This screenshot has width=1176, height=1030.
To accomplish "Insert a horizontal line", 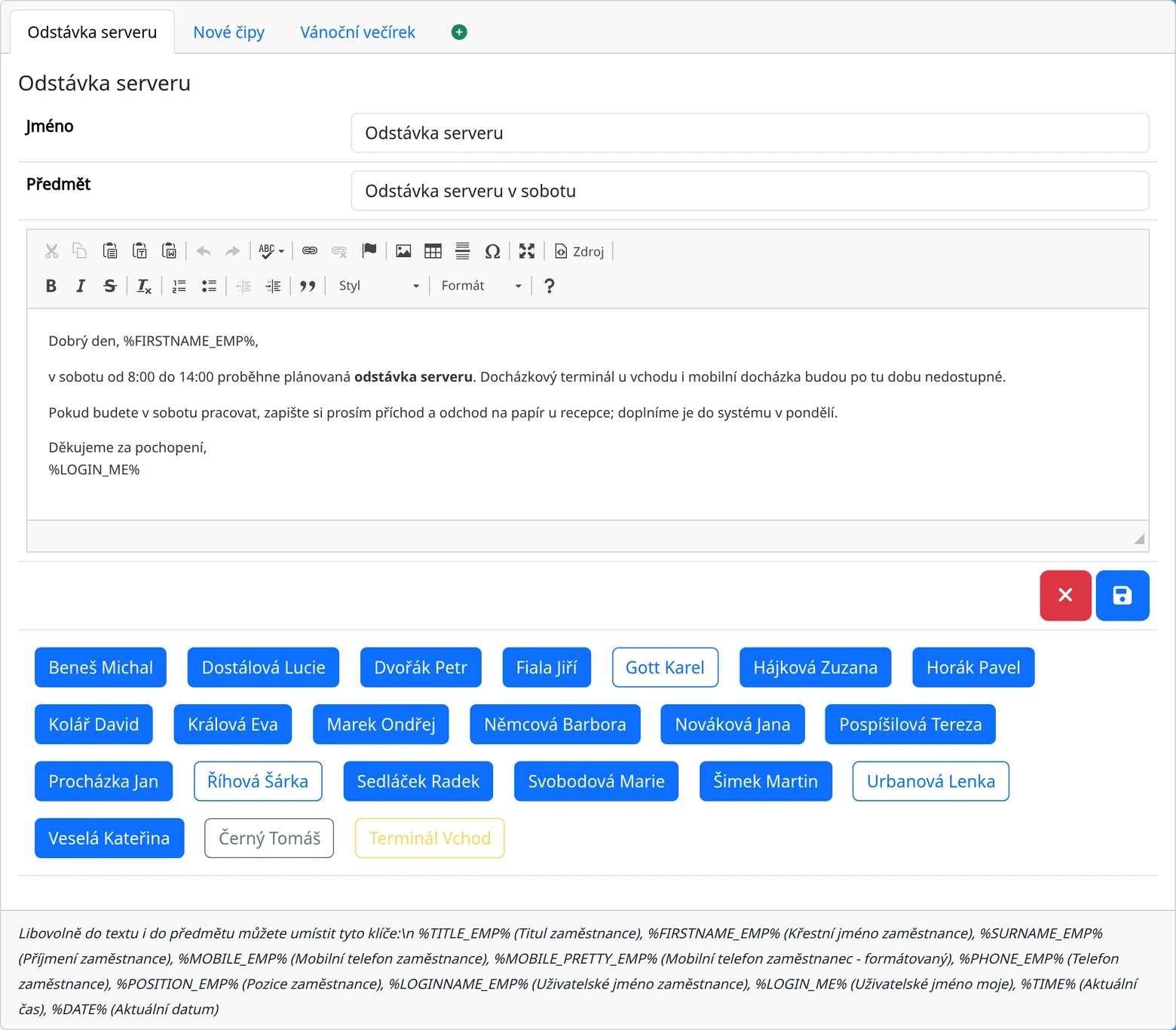I will coord(463,251).
